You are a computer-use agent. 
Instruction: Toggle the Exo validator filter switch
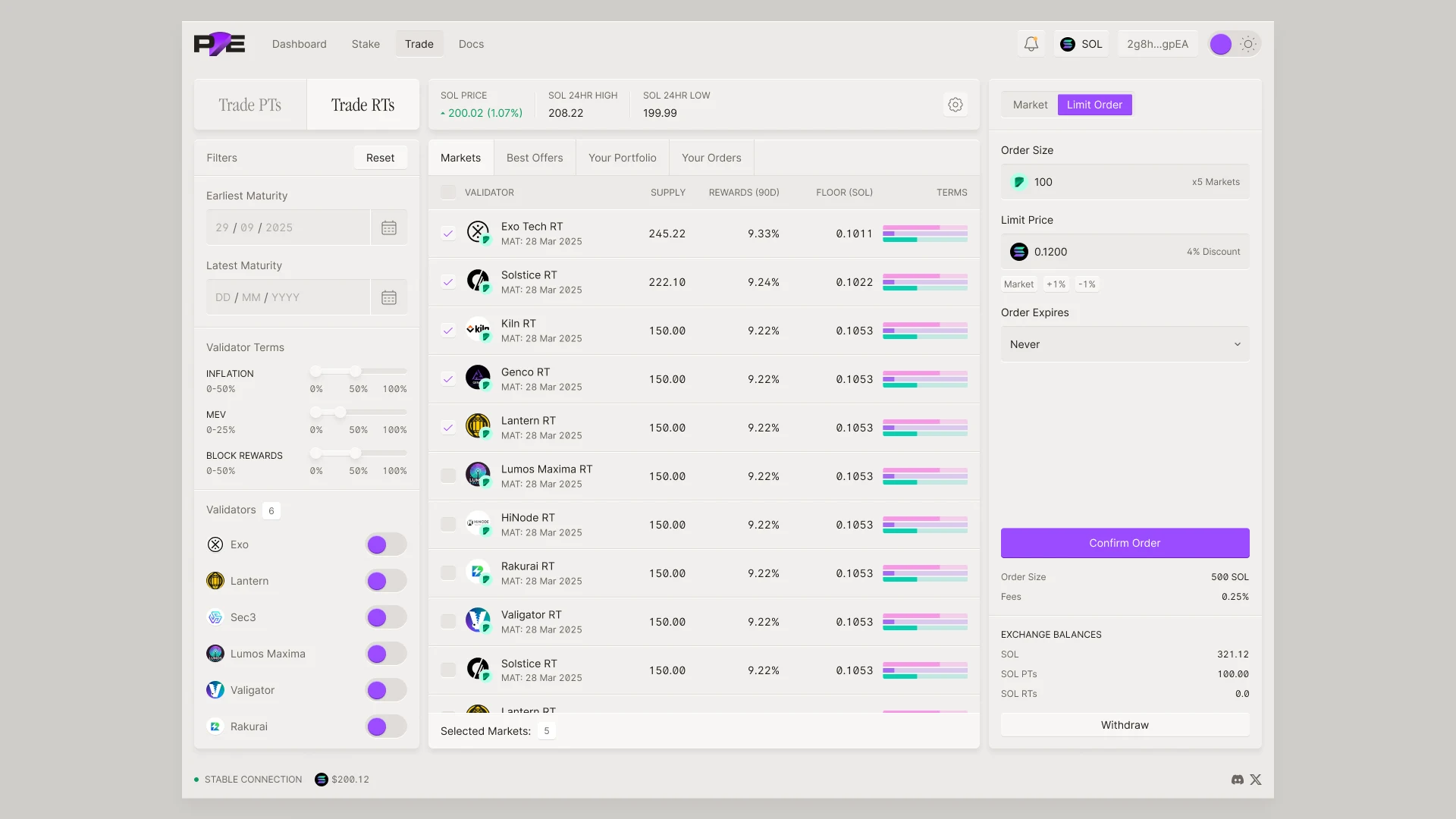[386, 544]
